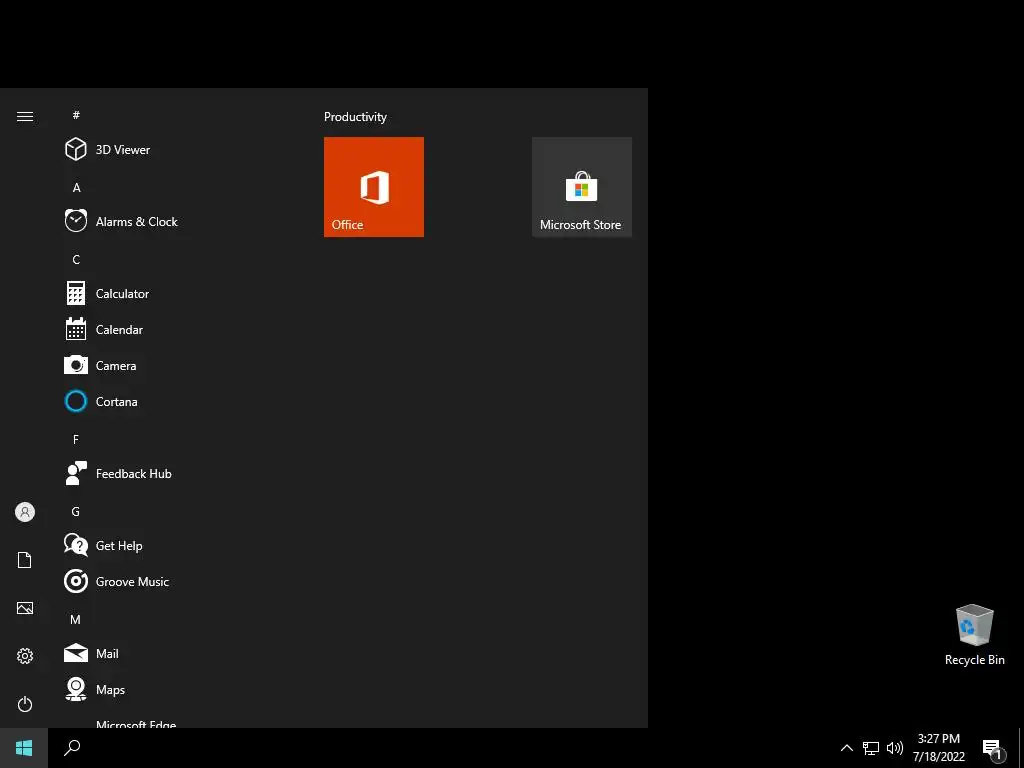The height and width of the screenshot is (768, 1024).
Task: Click the M letter header in app list
Action: (76, 619)
